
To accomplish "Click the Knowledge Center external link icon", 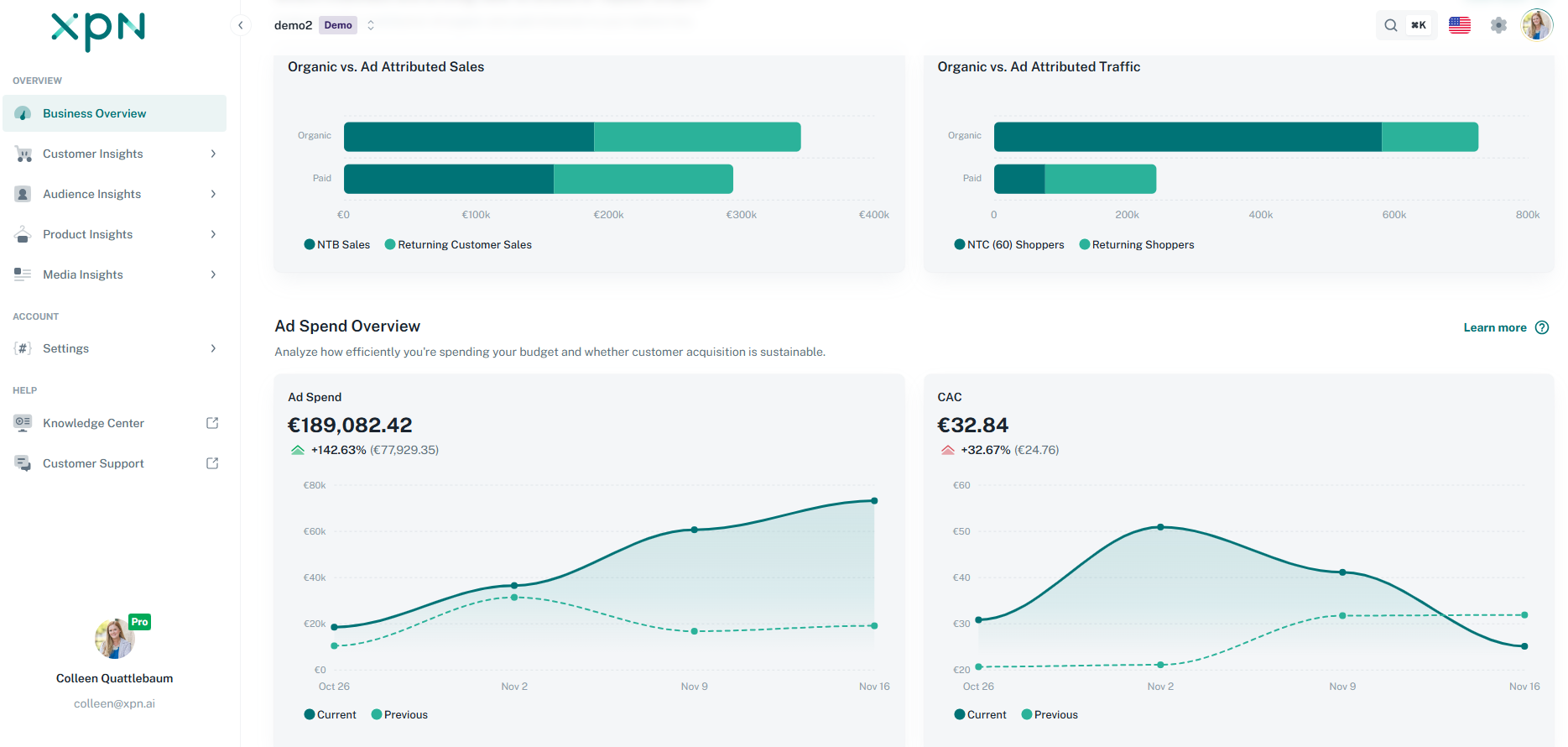I will tap(212, 423).
